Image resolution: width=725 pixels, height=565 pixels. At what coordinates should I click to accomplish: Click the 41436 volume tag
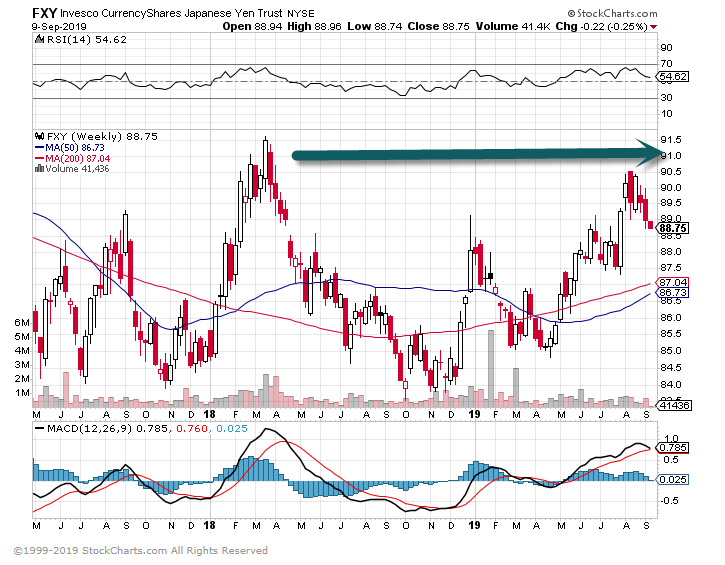click(674, 405)
